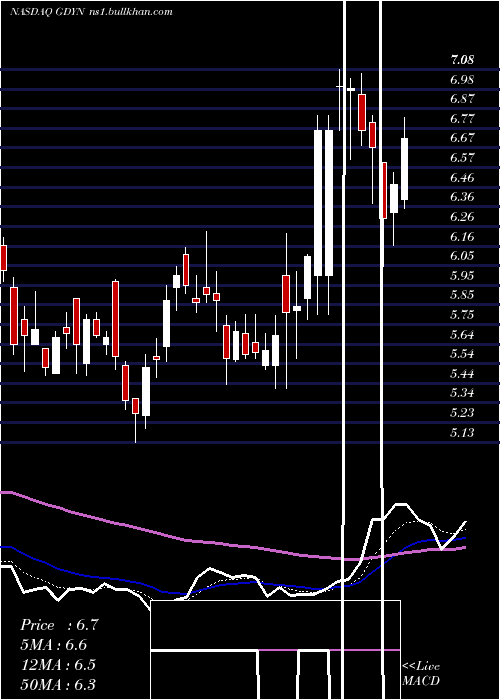Click the 6.46 price axis label
Viewport: 500px width, 700px height.
tap(462, 177)
